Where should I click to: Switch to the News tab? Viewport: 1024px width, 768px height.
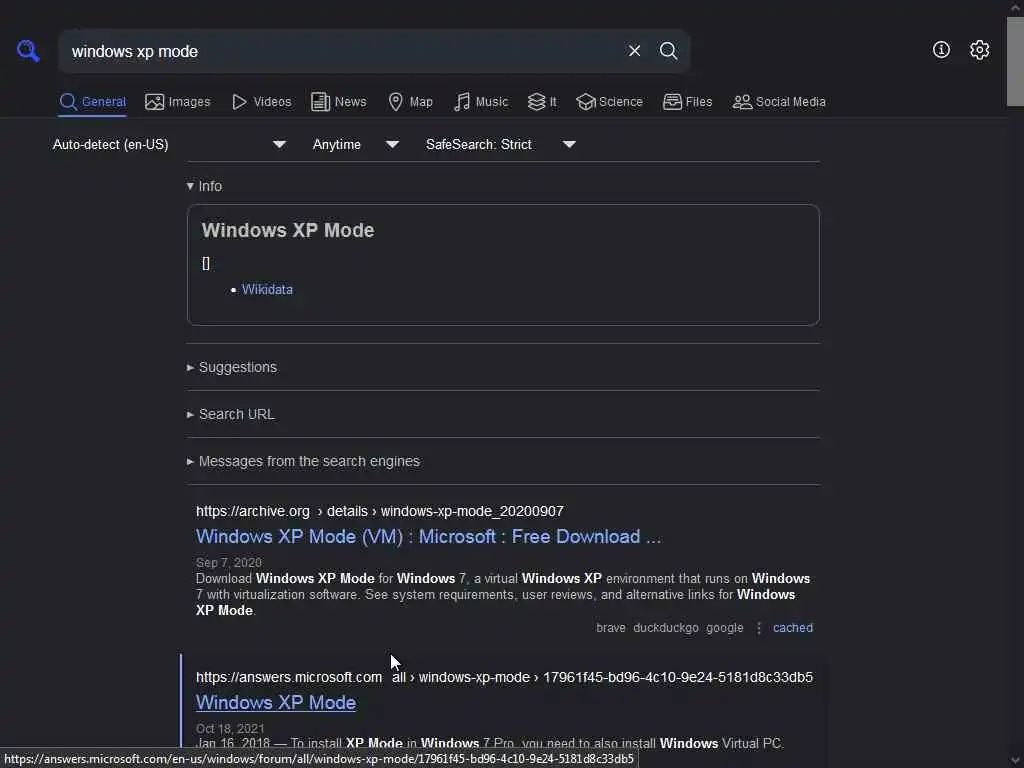pos(338,102)
